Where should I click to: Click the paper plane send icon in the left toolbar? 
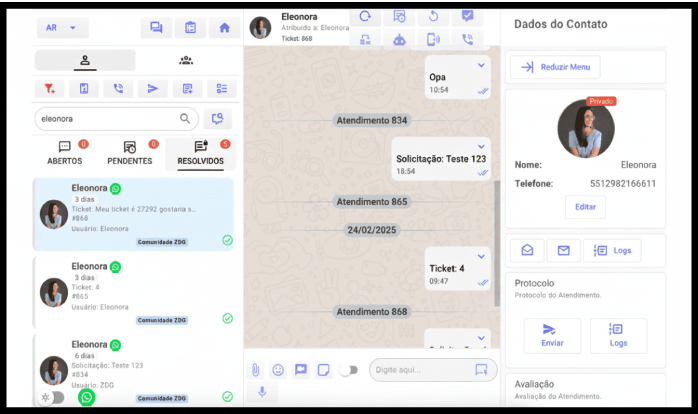pyautogui.click(x=152, y=89)
